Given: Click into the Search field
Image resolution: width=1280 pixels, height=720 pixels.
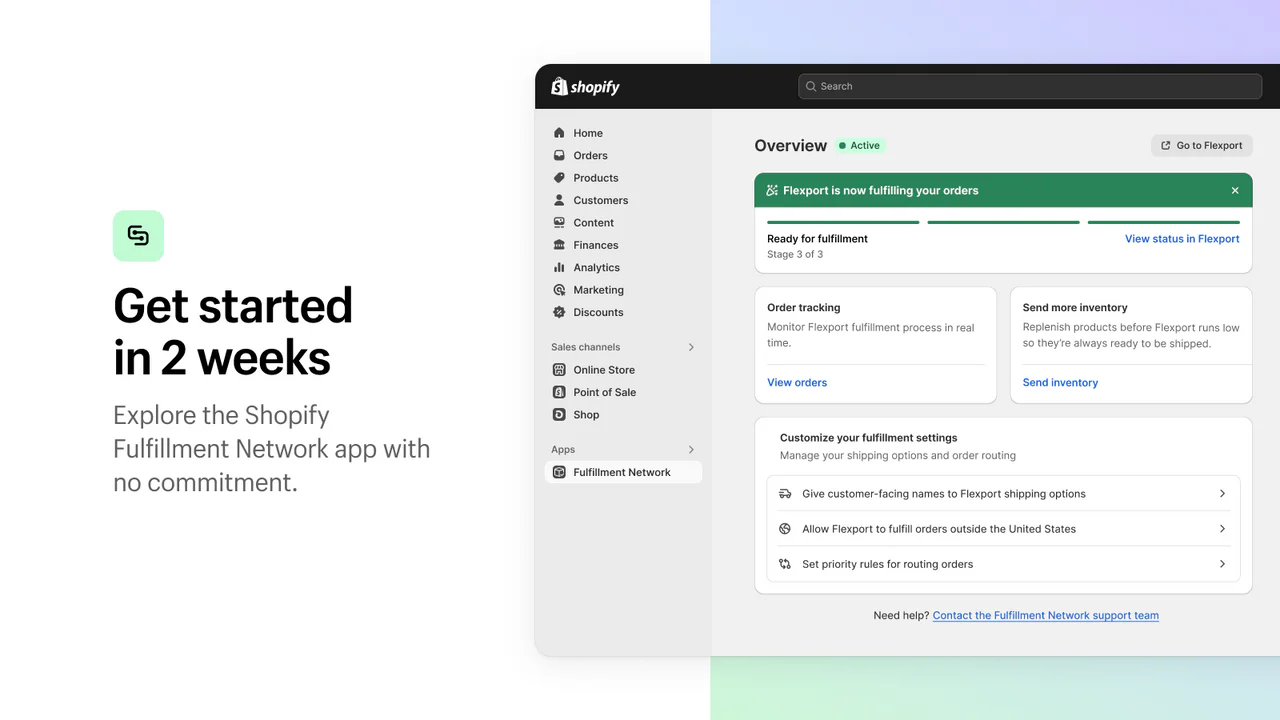Looking at the screenshot, I should click(1030, 86).
